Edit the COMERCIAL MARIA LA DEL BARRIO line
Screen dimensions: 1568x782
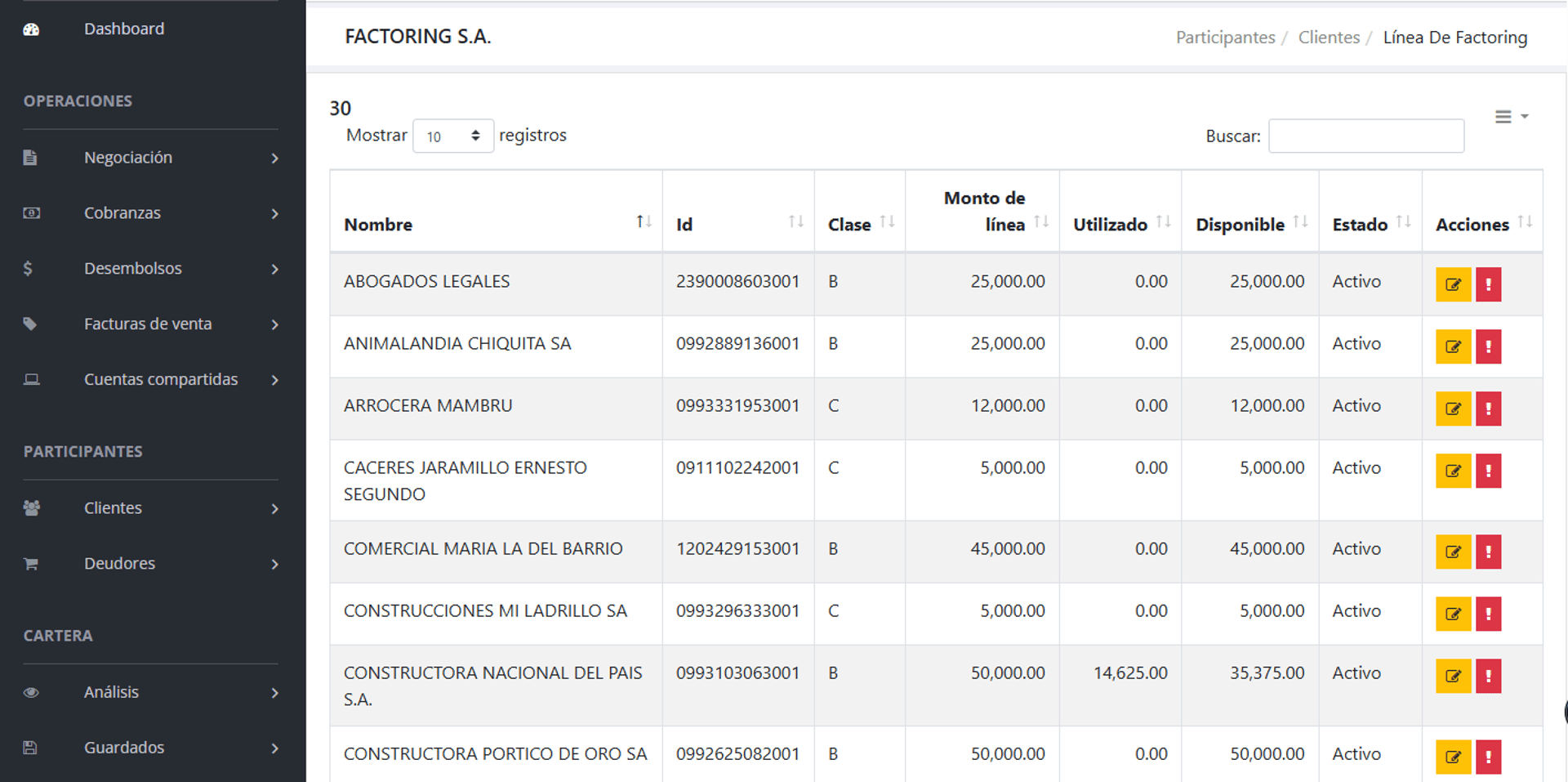tap(1453, 552)
